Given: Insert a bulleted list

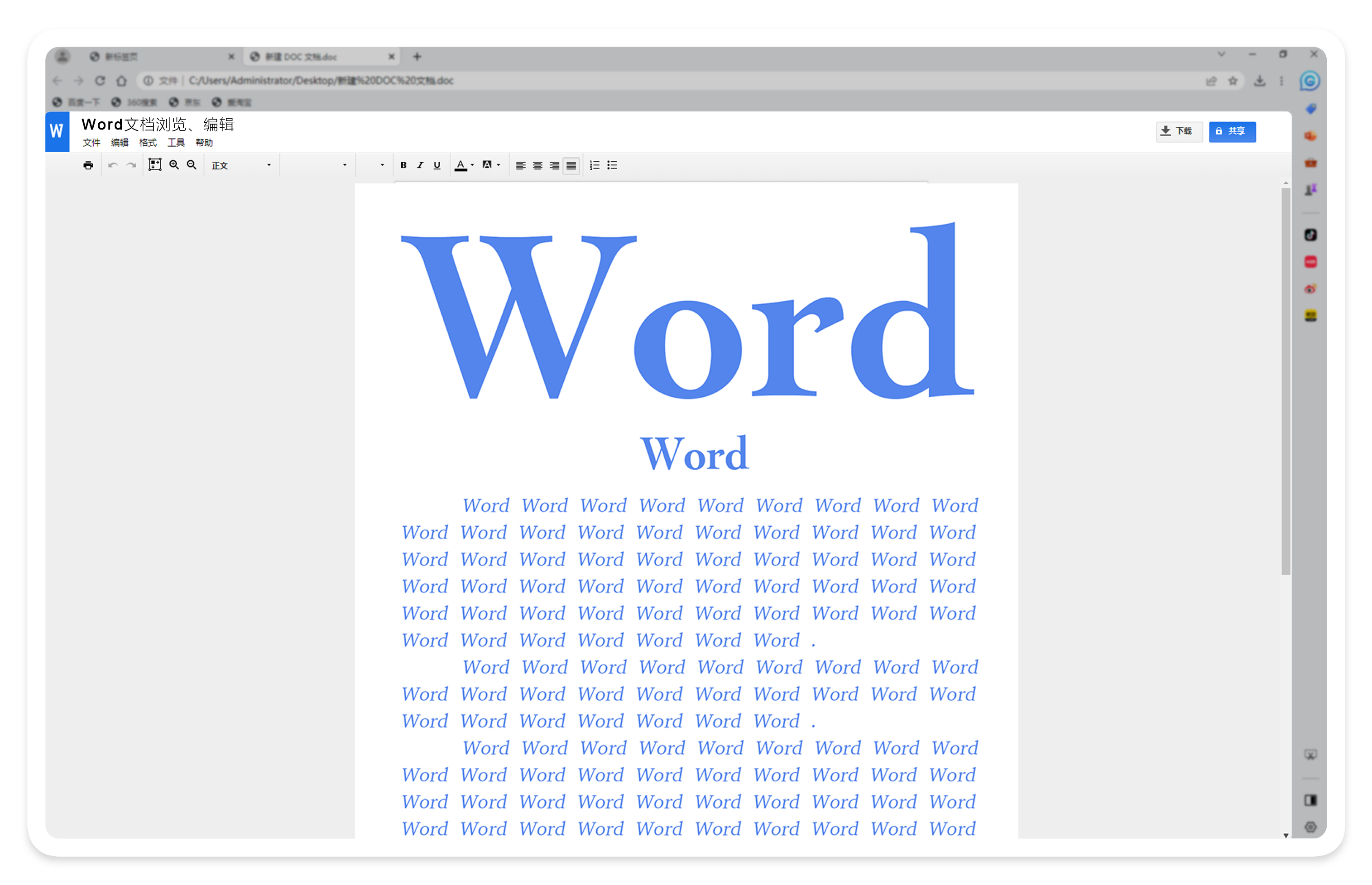Looking at the screenshot, I should click(x=613, y=165).
